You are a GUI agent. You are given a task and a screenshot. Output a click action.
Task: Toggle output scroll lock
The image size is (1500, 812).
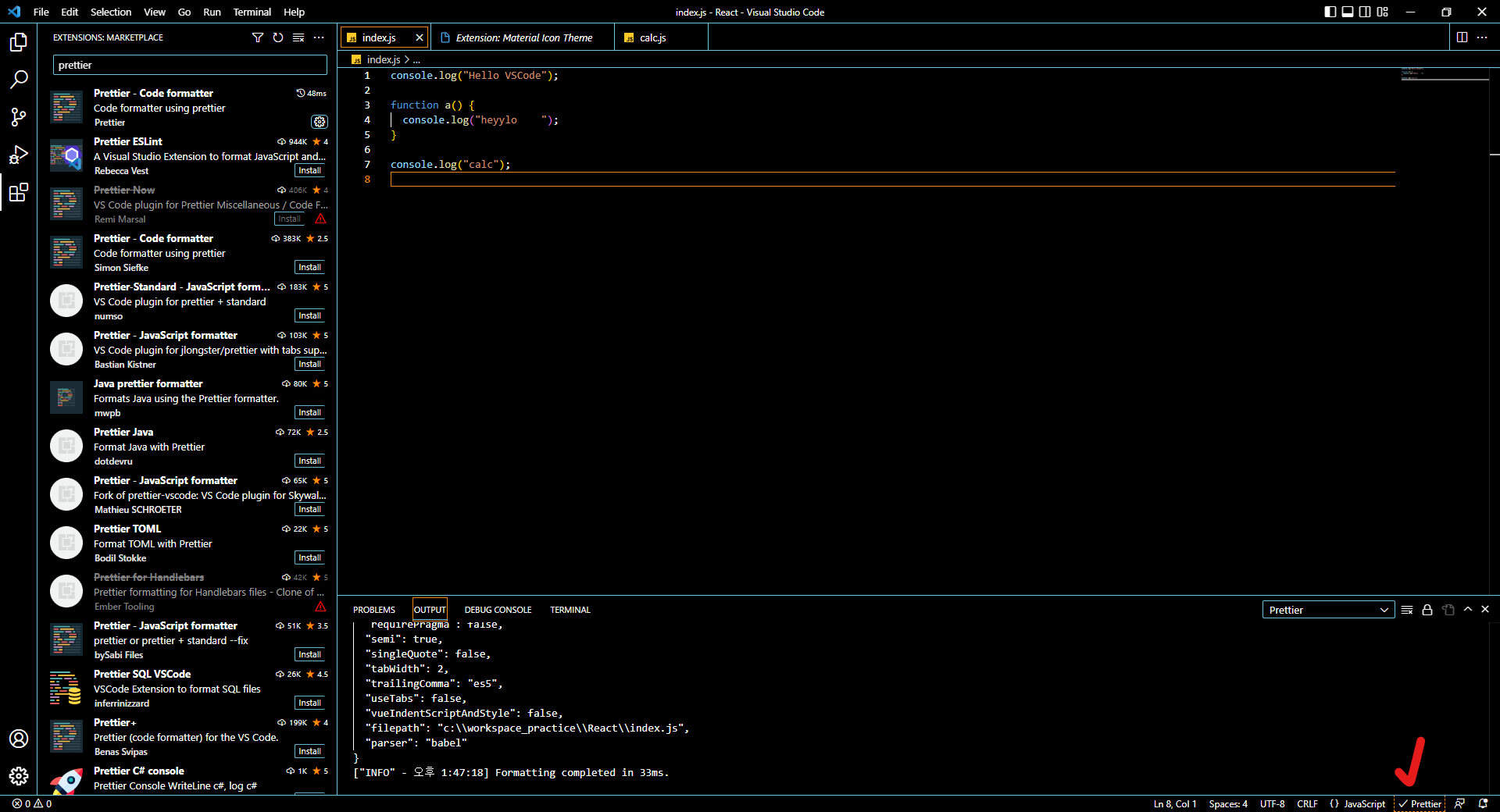pyautogui.click(x=1427, y=610)
